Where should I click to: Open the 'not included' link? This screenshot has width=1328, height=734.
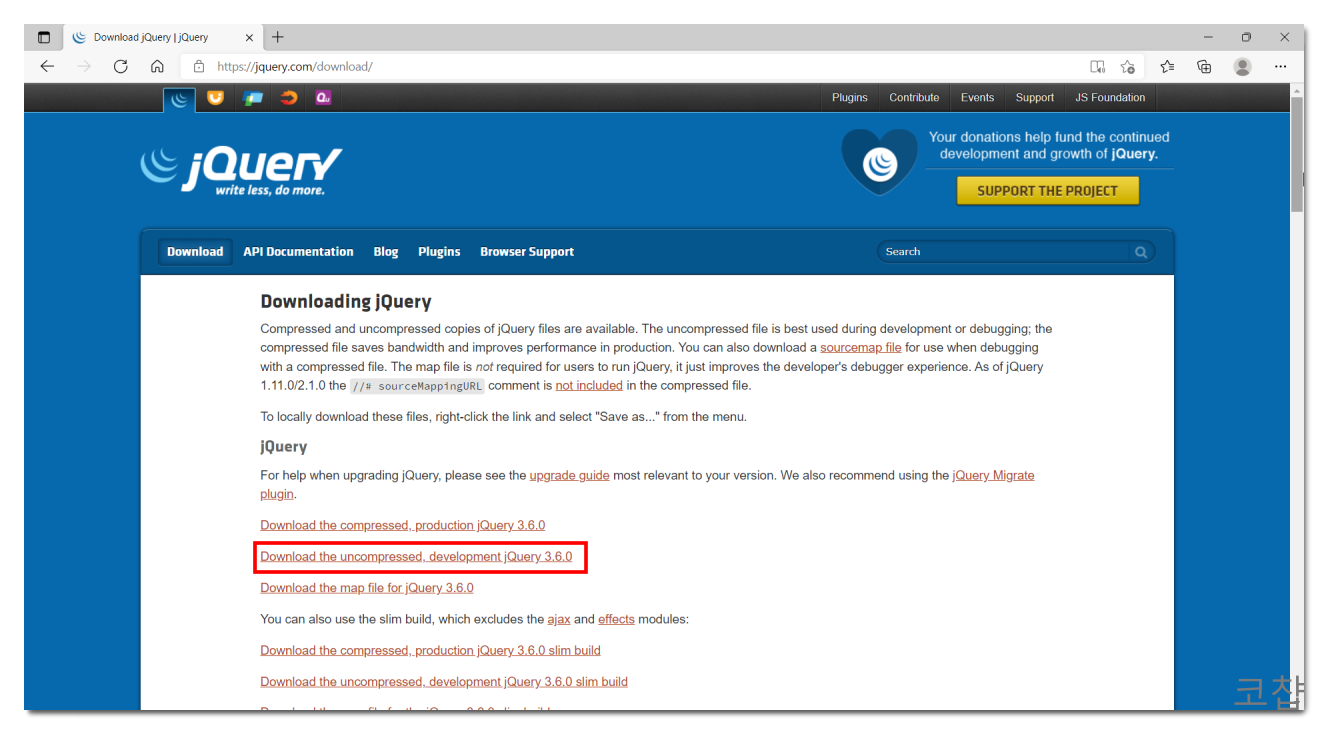pos(589,386)
